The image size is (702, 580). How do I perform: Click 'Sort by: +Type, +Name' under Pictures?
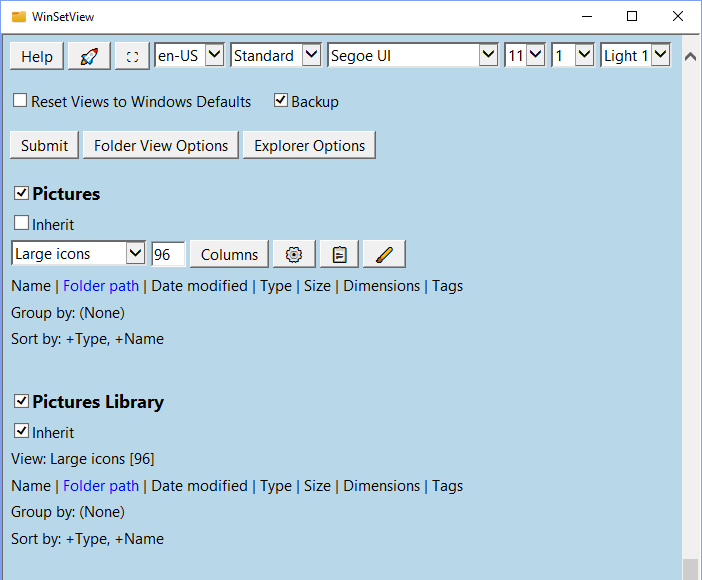[x=87, y=339]
